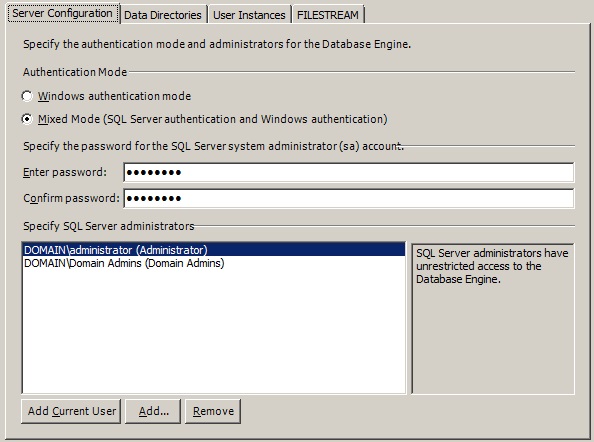The width and height of the screenshot is (594, 442).
Task: Click the Mixed Mode label text
Action: point(213,119)
